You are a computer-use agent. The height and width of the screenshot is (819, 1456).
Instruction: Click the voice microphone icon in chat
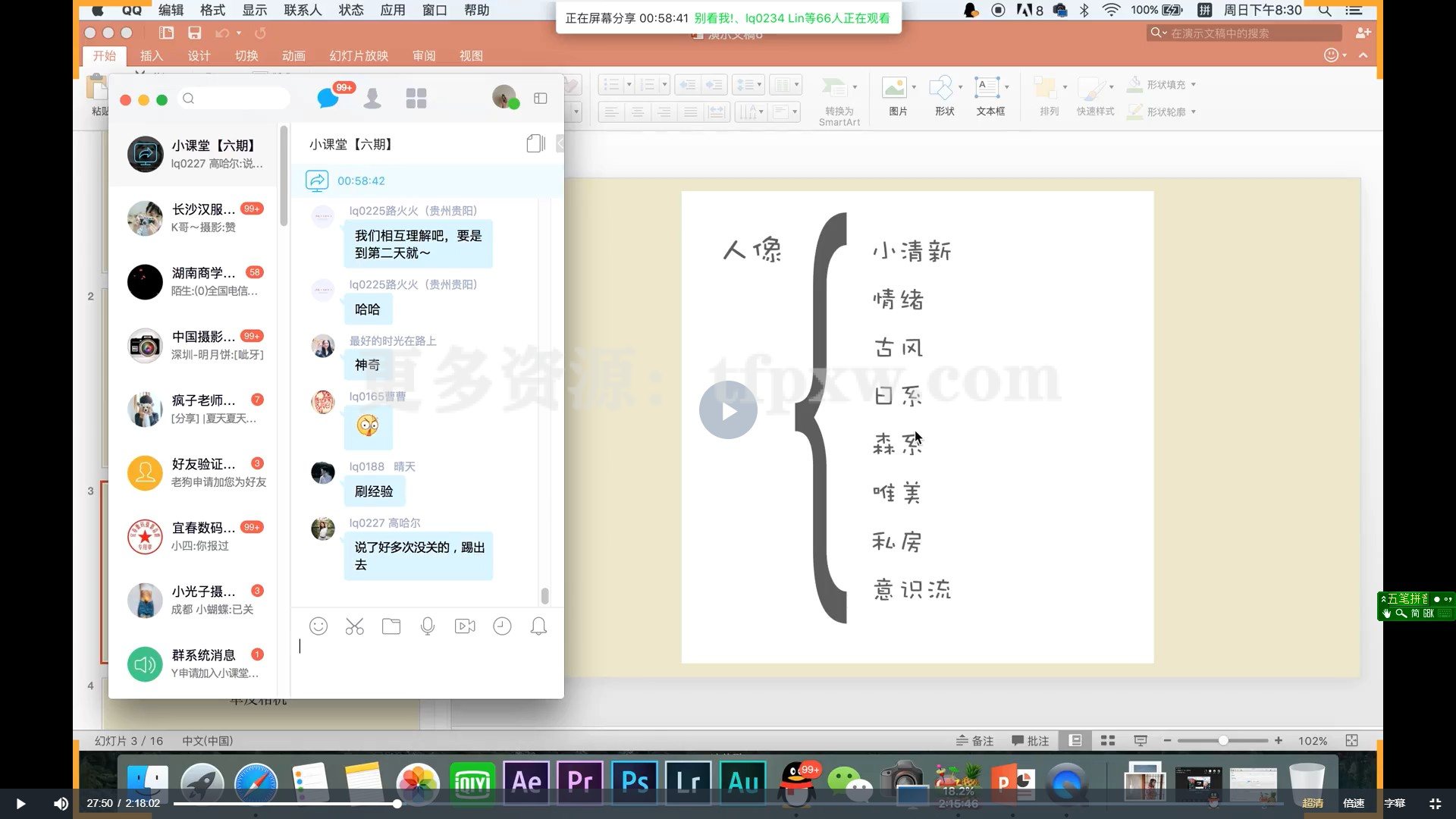[x=428, y=626]
